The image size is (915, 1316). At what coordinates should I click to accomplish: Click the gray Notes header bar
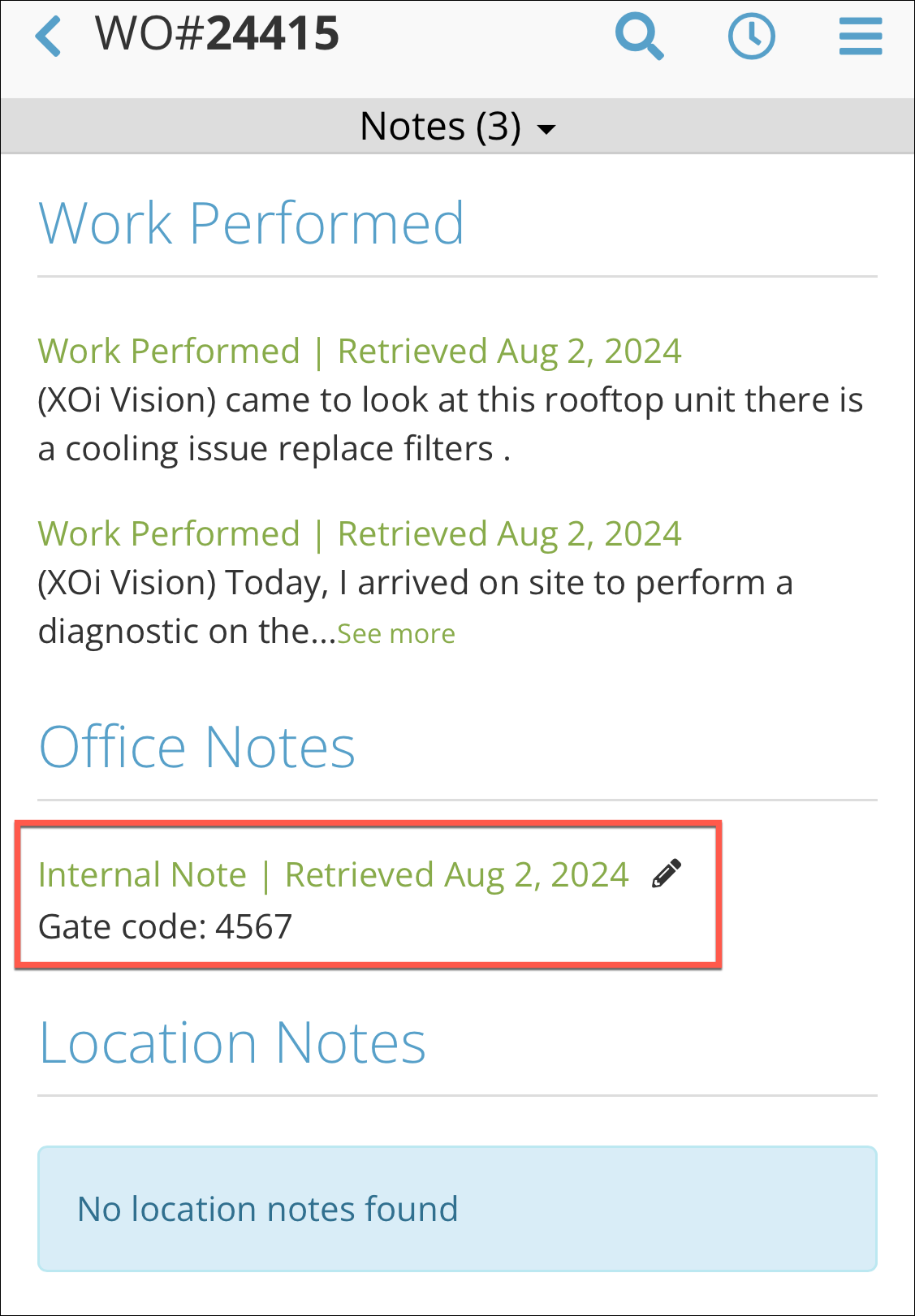457,127
